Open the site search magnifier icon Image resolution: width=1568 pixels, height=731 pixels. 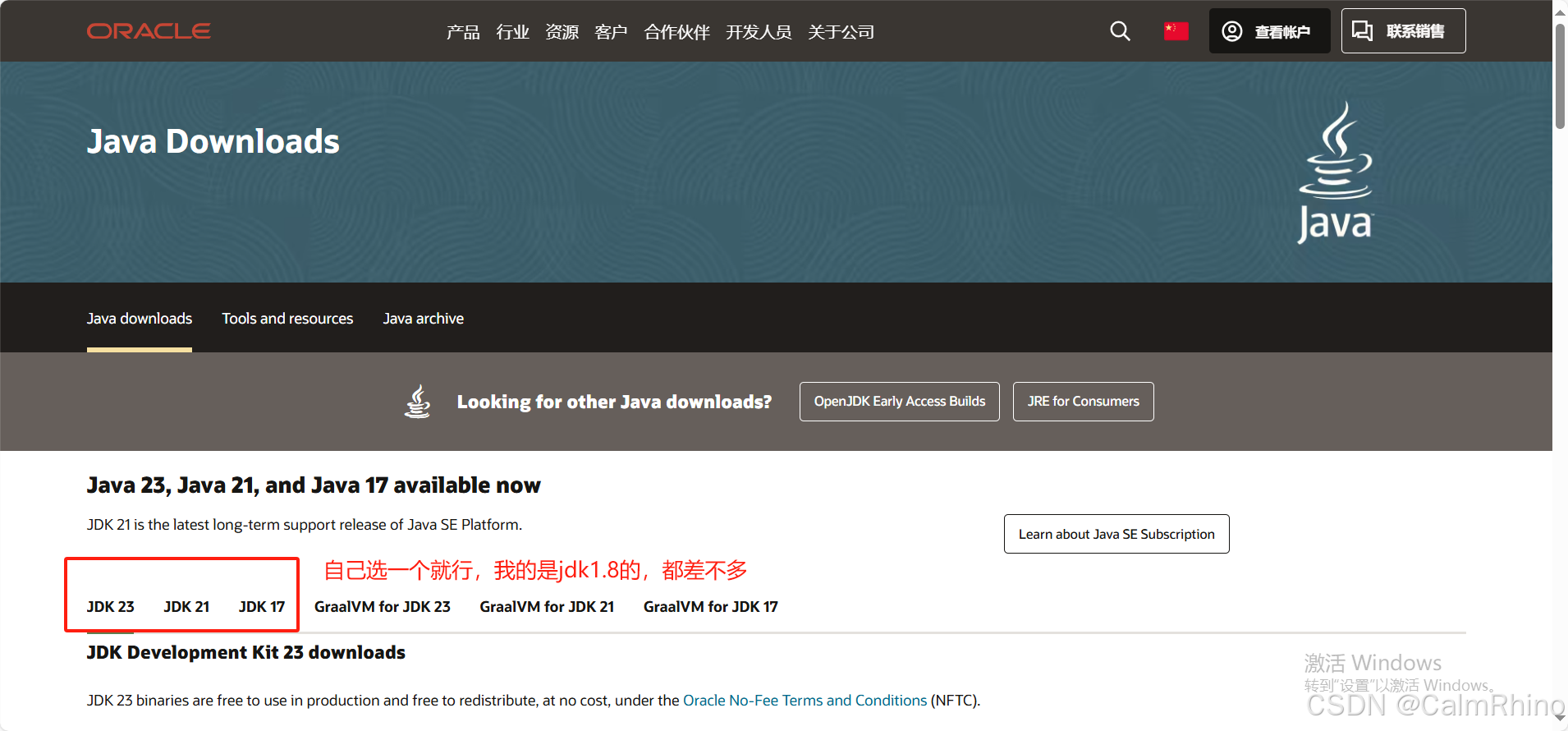coord(1120,31)
